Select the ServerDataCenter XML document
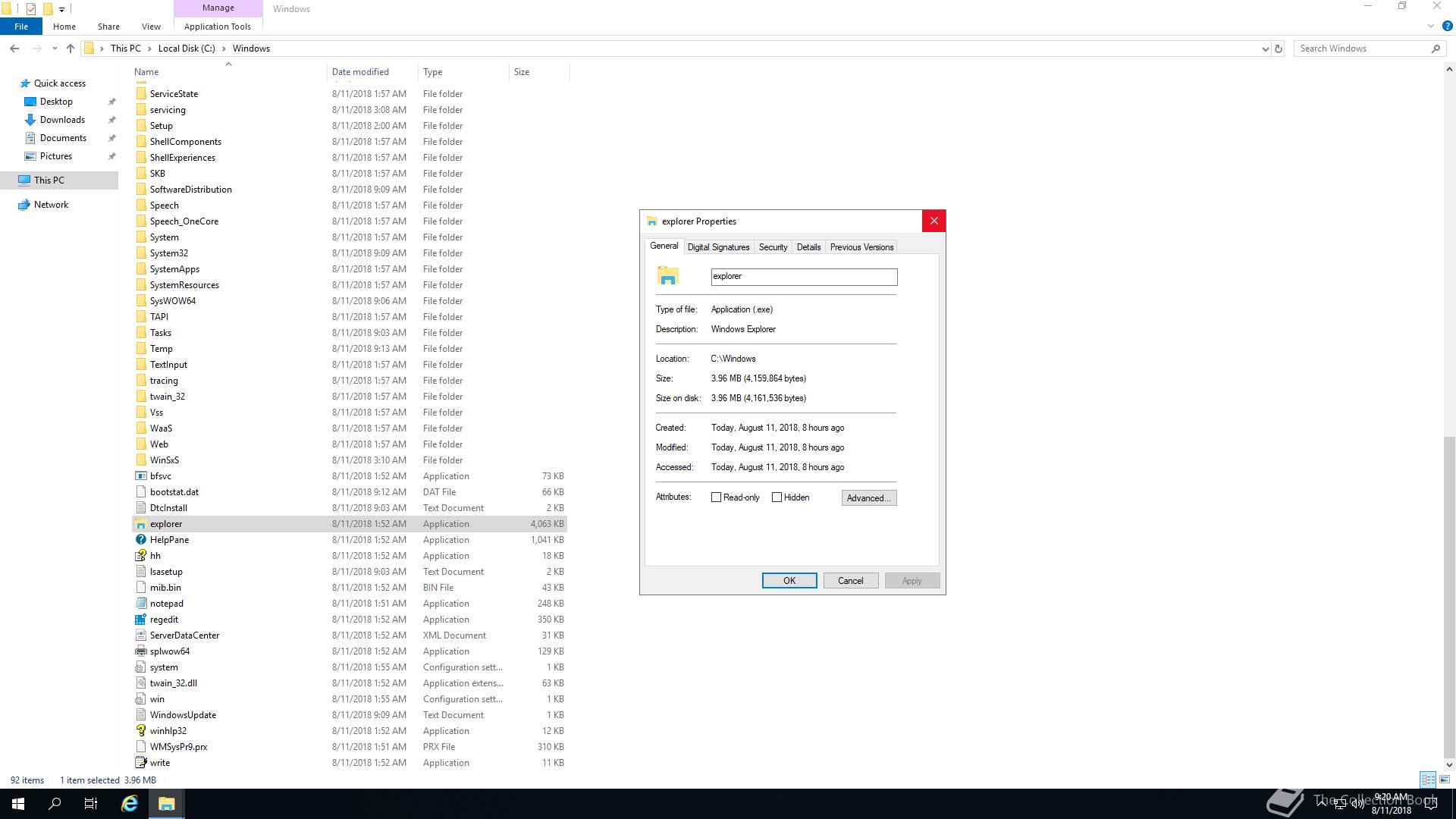Screen dimensions: 1456x819 (350, 635)
